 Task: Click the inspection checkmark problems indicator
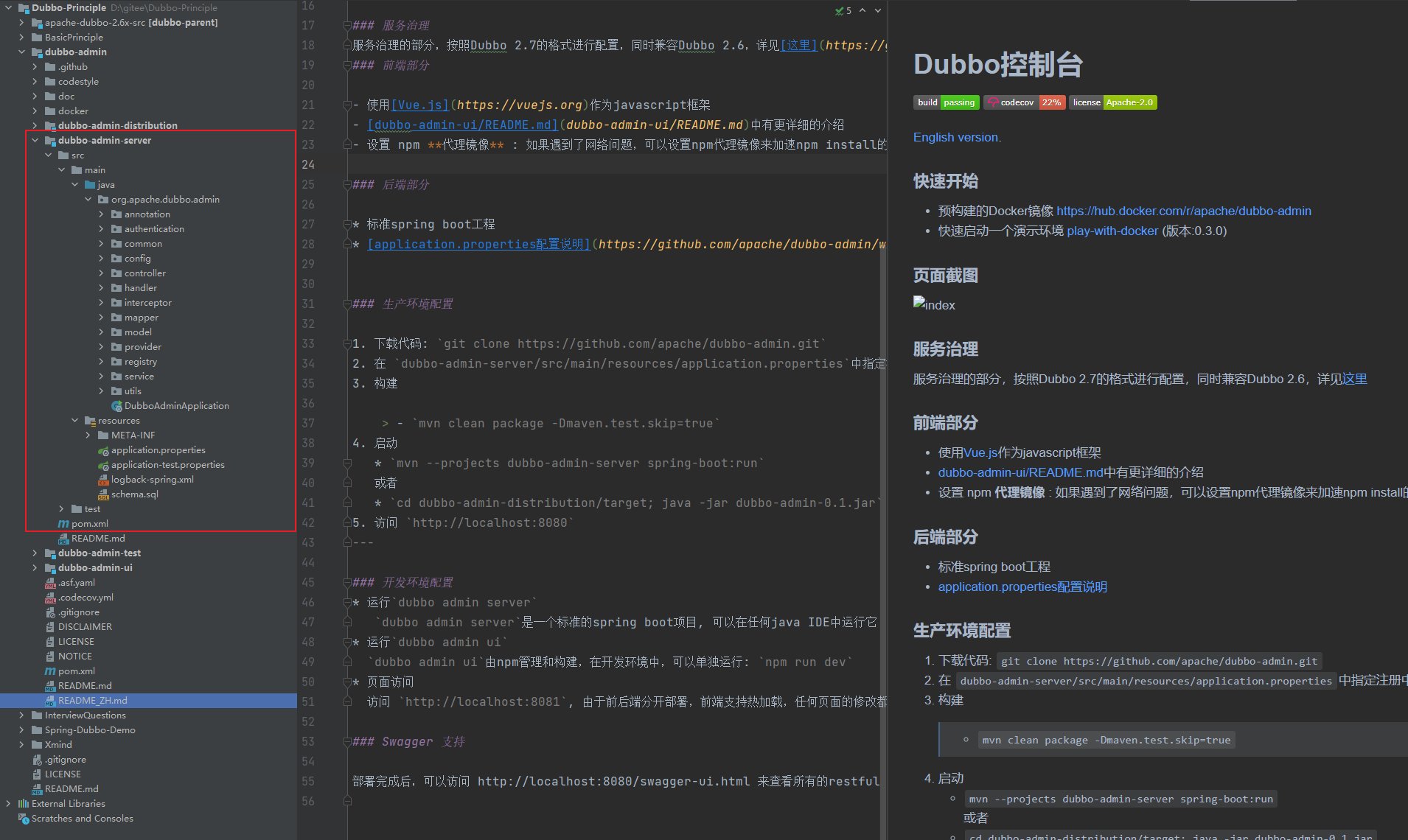pos(843,10)
